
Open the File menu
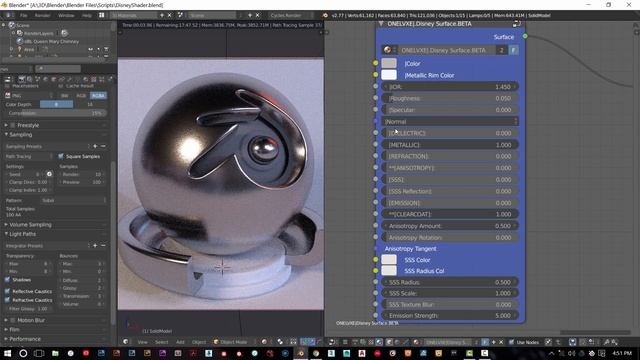pyautogui.click(x=24, y=15)
